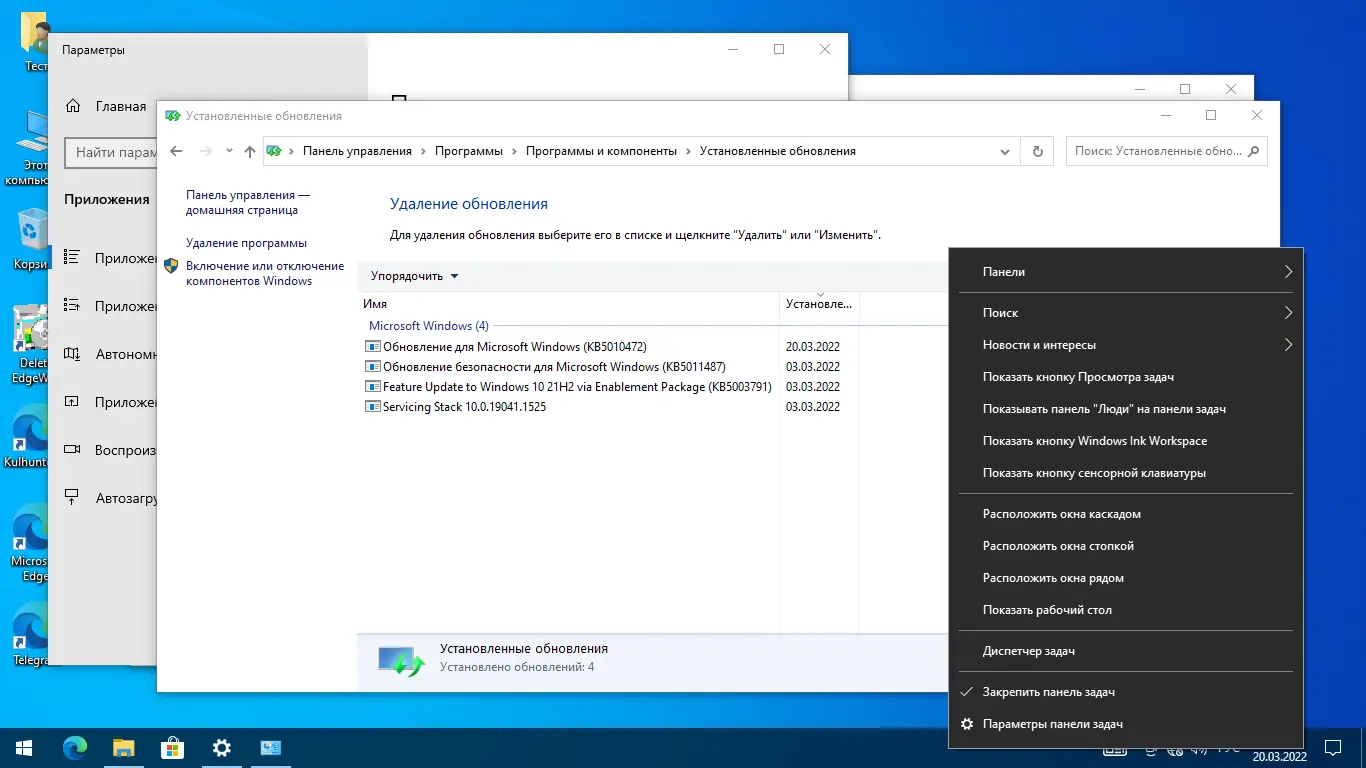This screenshot has height=768, width=1366.
Task: Click the back arrow in Установленные обновления window
Action: point(177,150)
